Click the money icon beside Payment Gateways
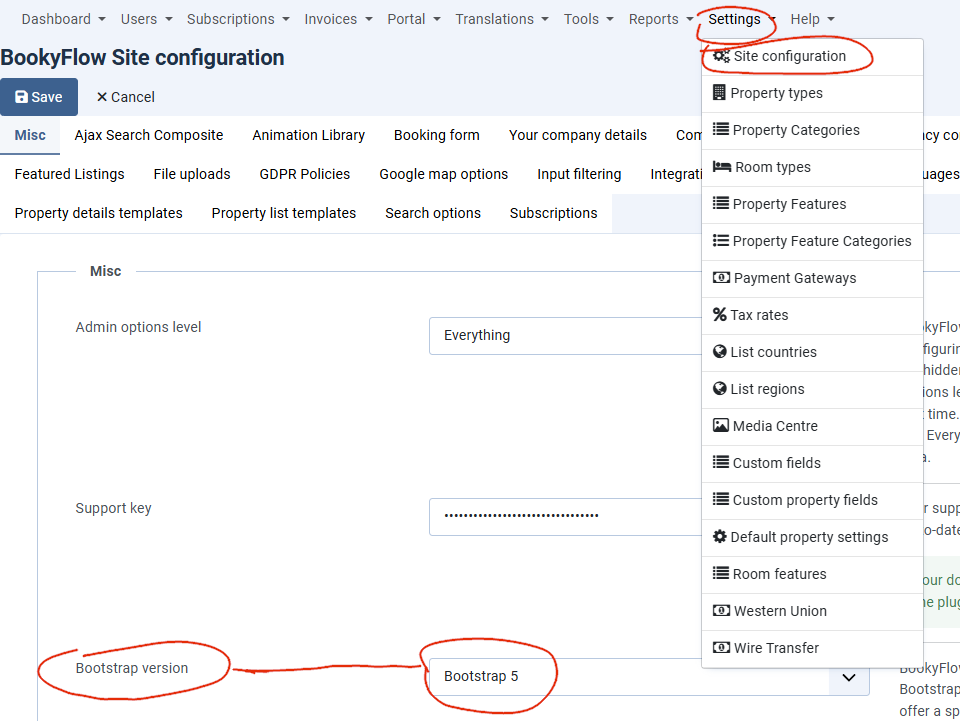 click(721, 277)
